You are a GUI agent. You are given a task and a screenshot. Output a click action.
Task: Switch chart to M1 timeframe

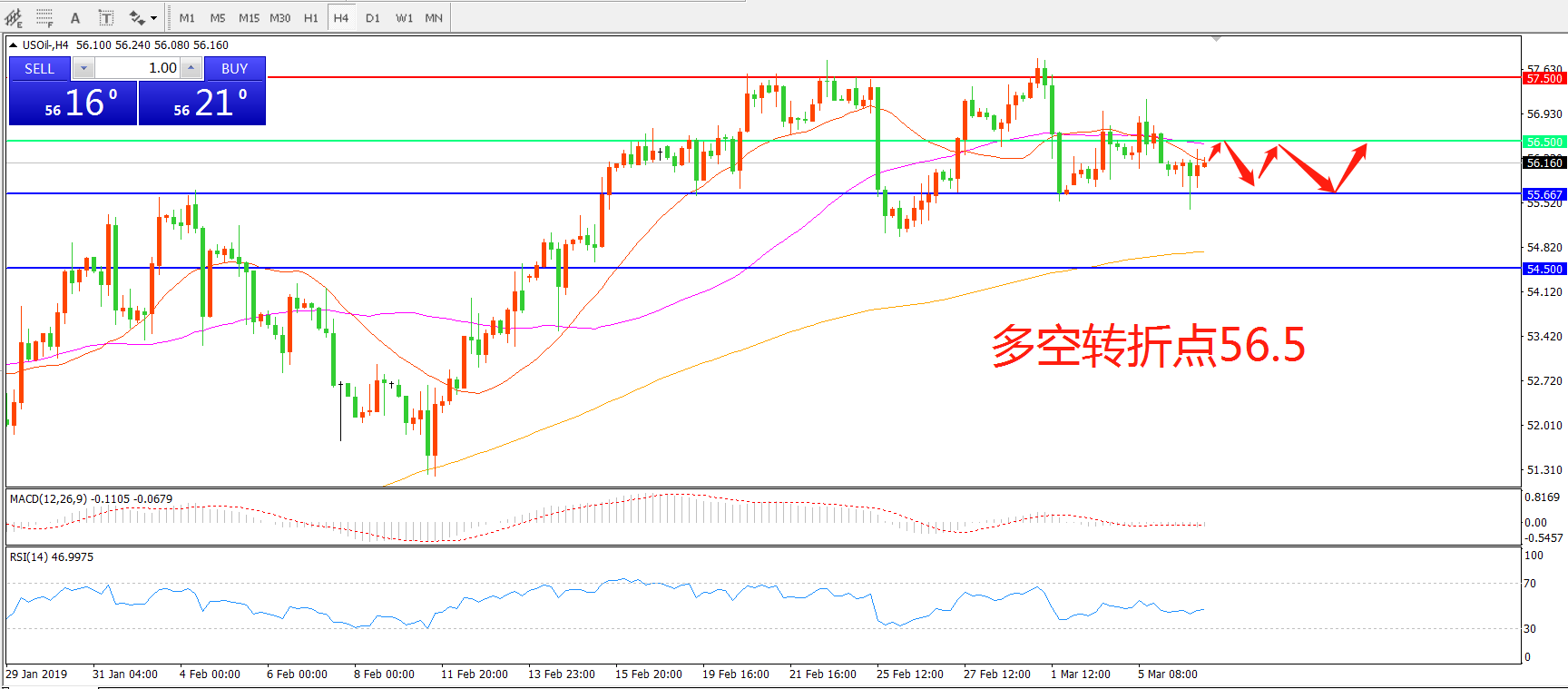[187, 17]
